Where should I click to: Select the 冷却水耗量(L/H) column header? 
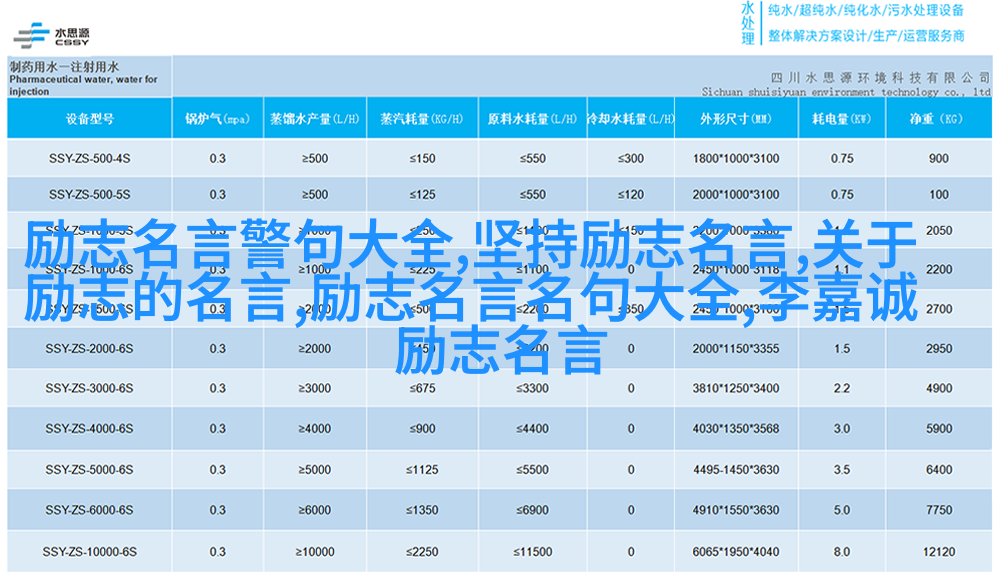[630, 119]
